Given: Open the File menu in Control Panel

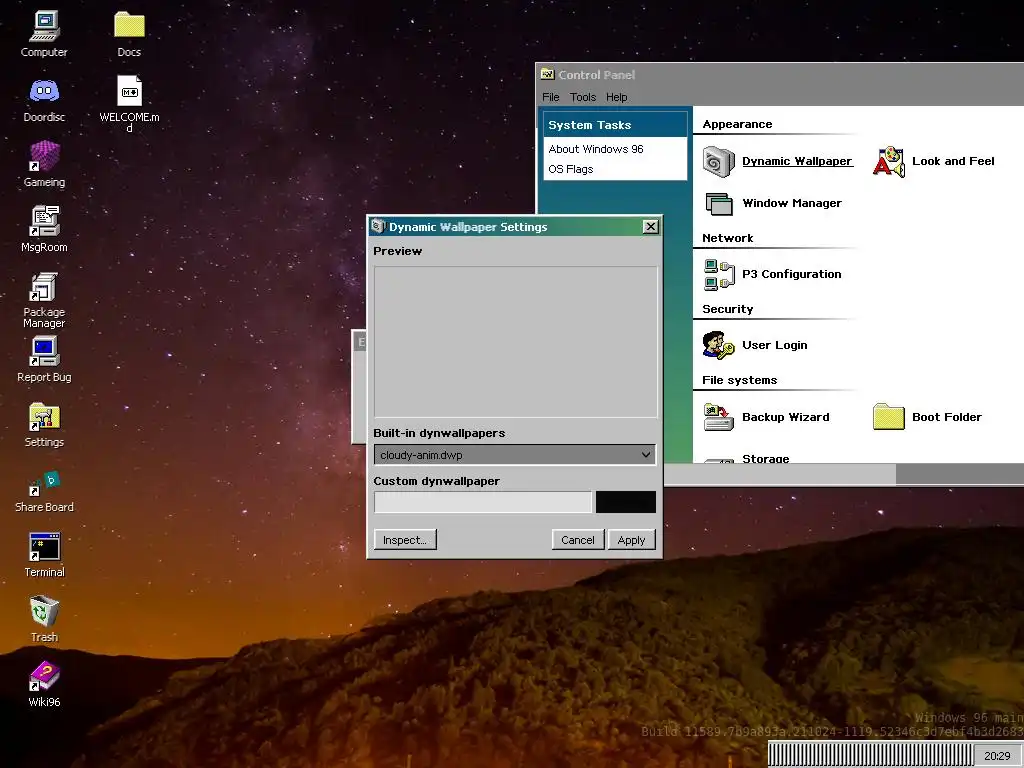Looking at the screenshot, I should [551, 97].
